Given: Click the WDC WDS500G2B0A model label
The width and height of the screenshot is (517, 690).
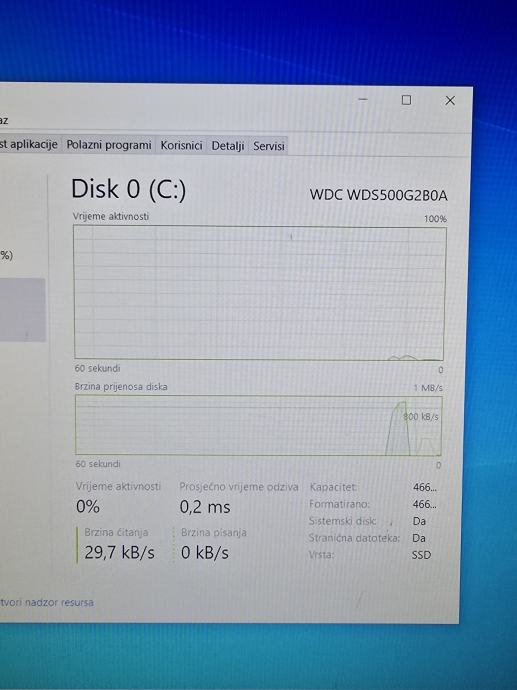Looking at the screenshot, I should point(378,195).
